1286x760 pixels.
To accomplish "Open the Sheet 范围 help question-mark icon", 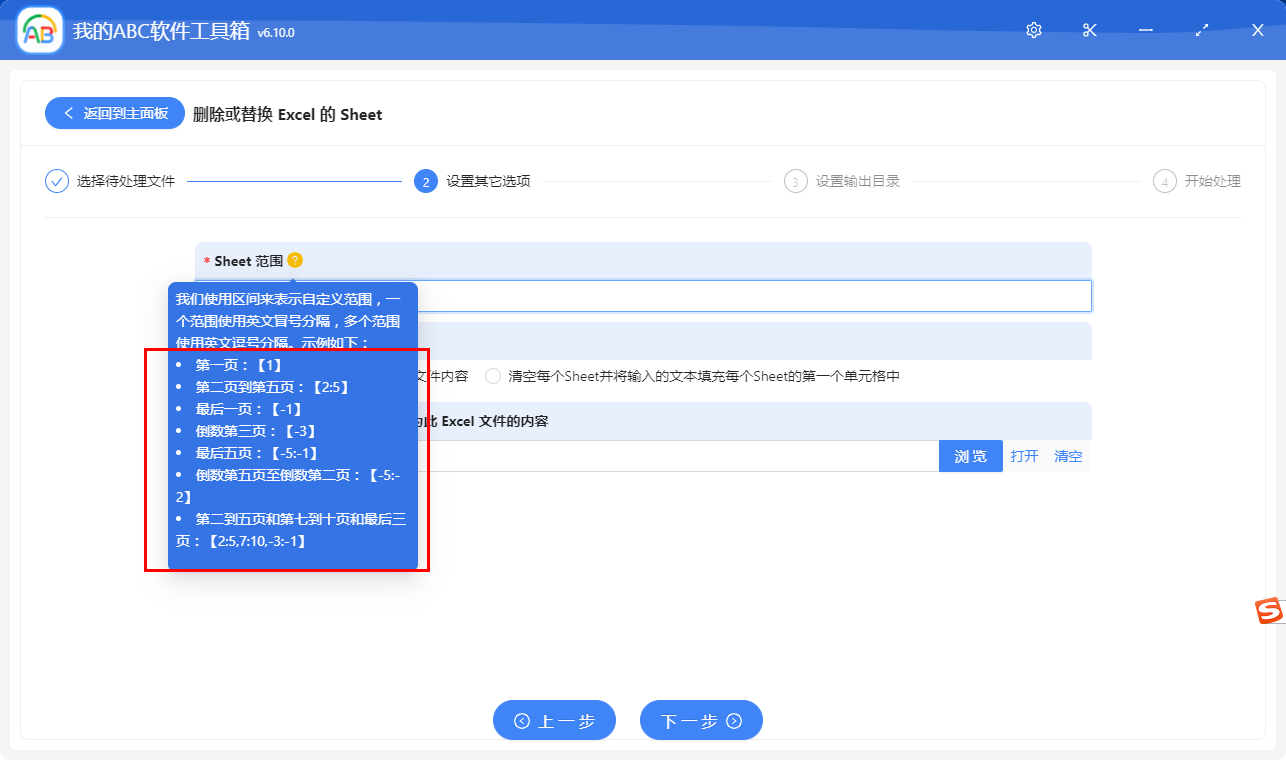I will (295, 260).
